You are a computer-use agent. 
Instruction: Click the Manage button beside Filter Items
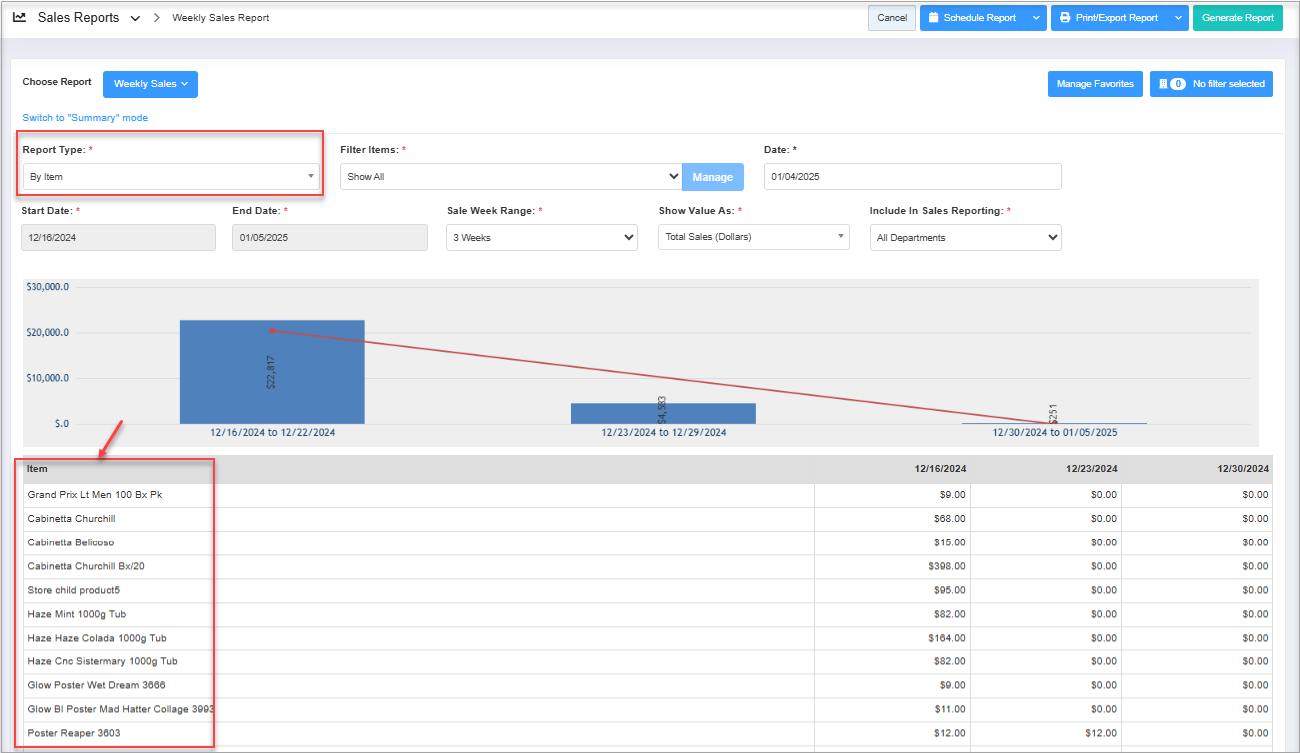[713, 177]
